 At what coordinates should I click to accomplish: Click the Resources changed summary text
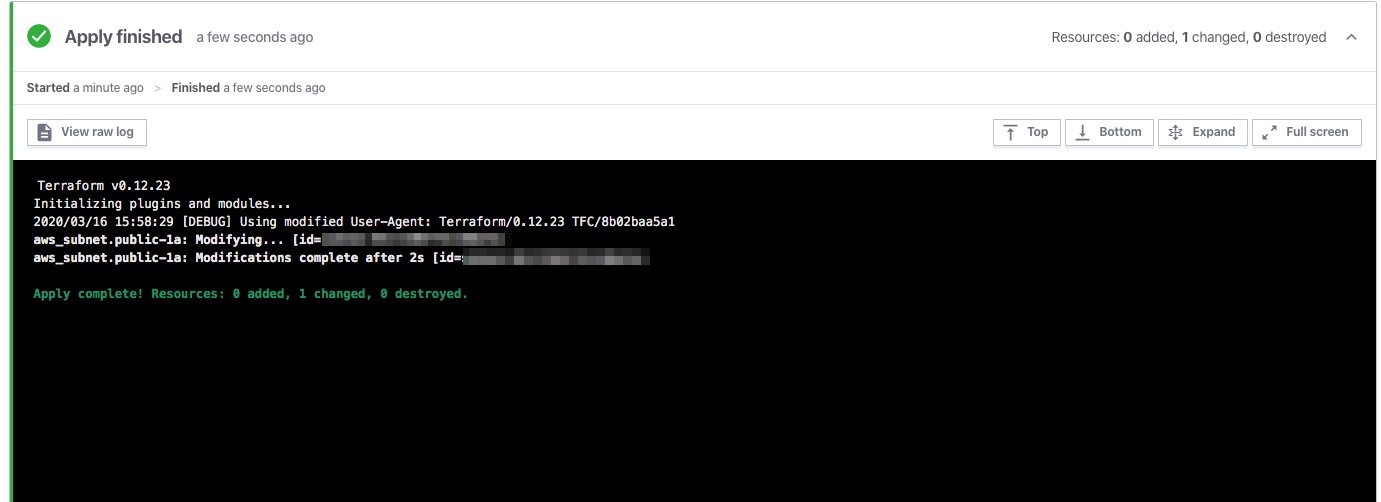coord(1188,37)
